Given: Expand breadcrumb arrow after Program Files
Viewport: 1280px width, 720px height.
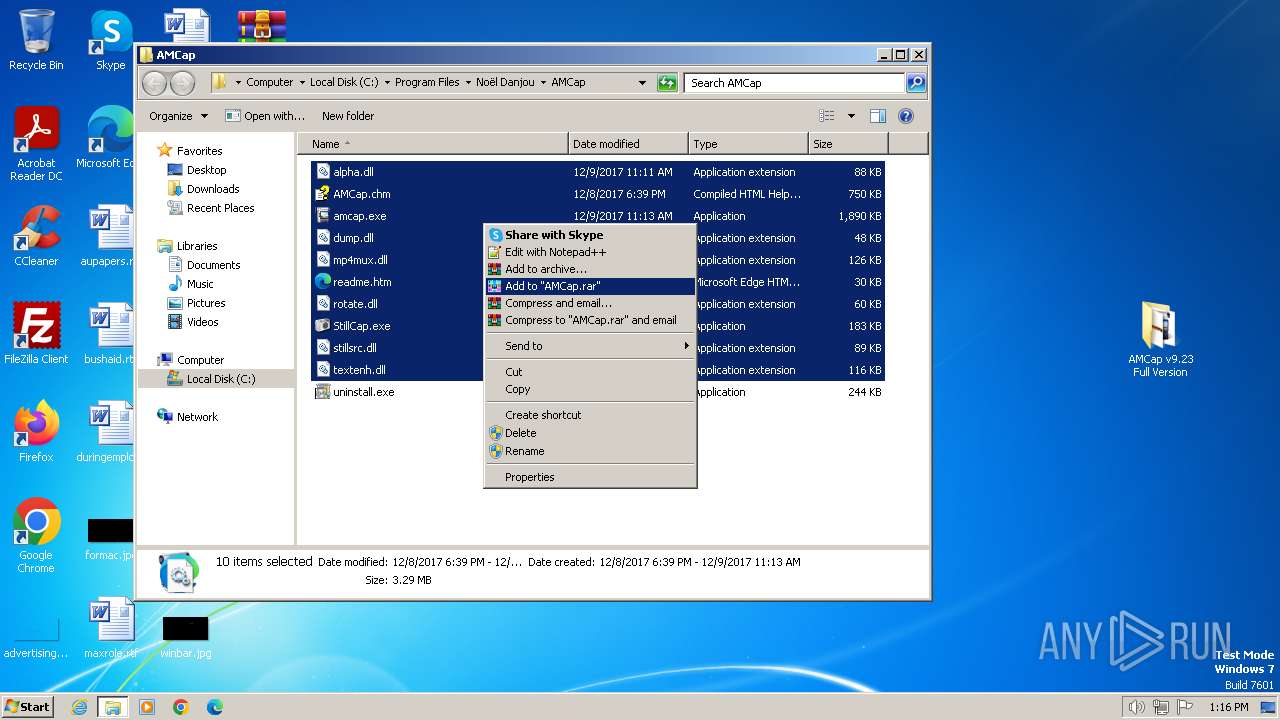Looking at the screenshot, I should (468, 83).
